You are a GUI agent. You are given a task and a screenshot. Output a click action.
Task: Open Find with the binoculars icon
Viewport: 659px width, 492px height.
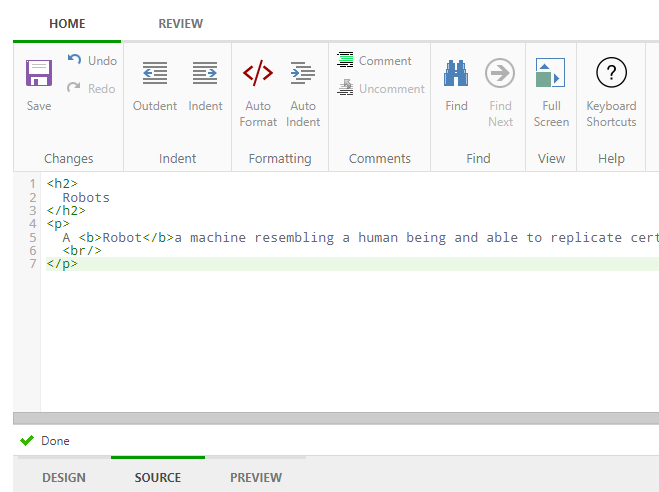click(x=456, y=73)
